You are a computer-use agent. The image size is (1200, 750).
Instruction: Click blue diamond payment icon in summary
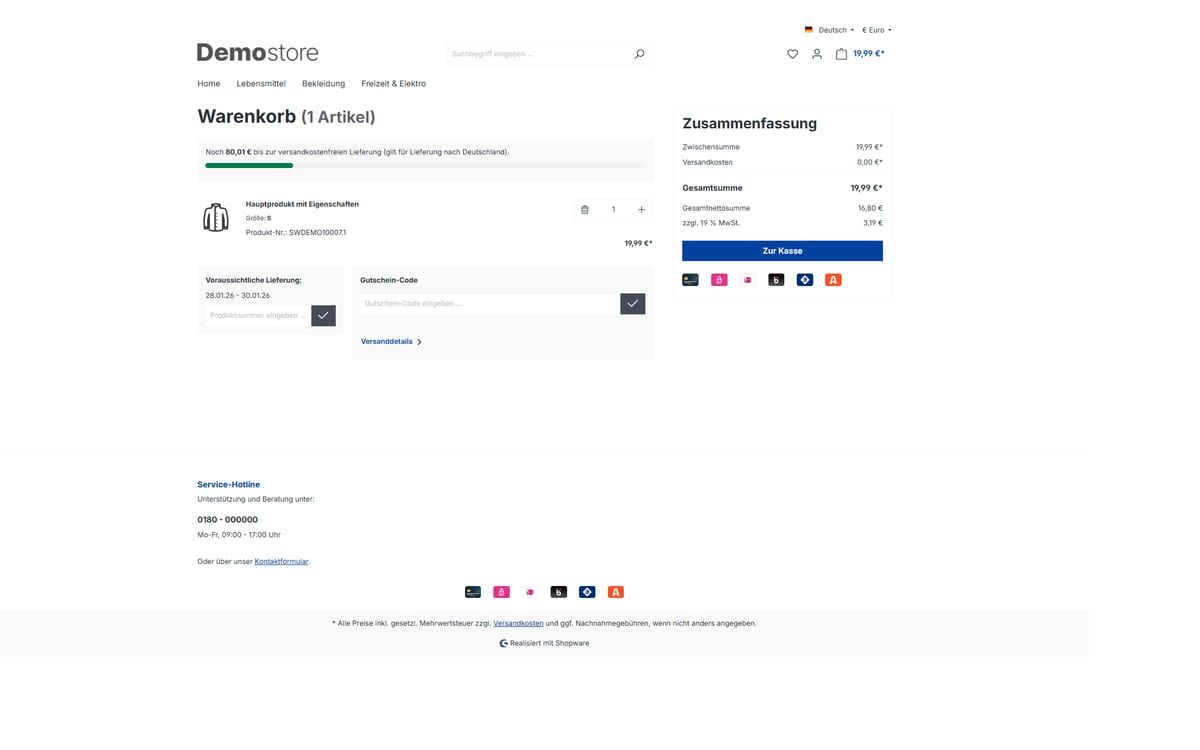coord(805,280)
